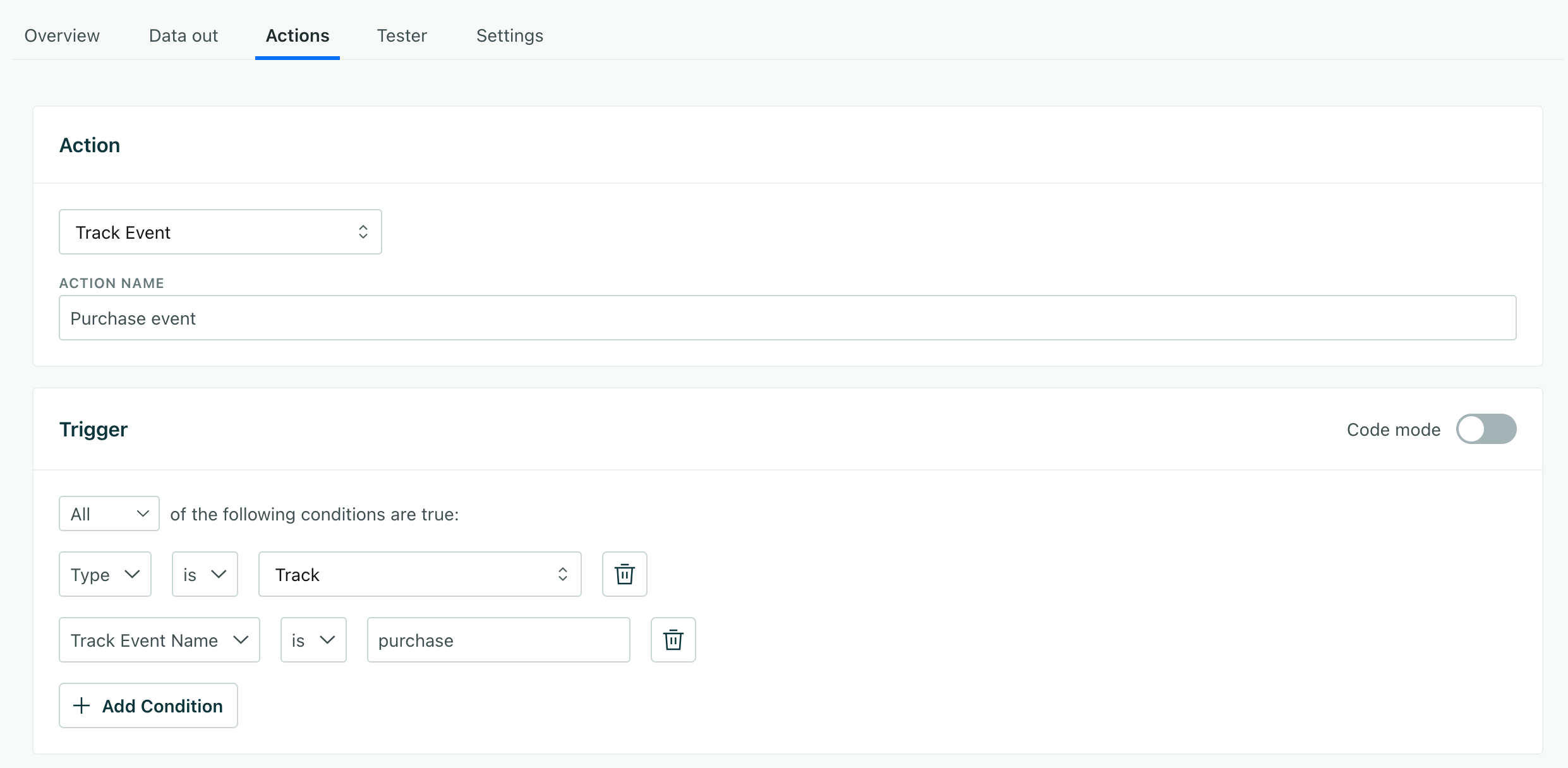The width and height of the screenshot is (1568, 768).
Task: Open the Track Event Name property dropdown
Action: pyautogui.click(x=159, y=640)
